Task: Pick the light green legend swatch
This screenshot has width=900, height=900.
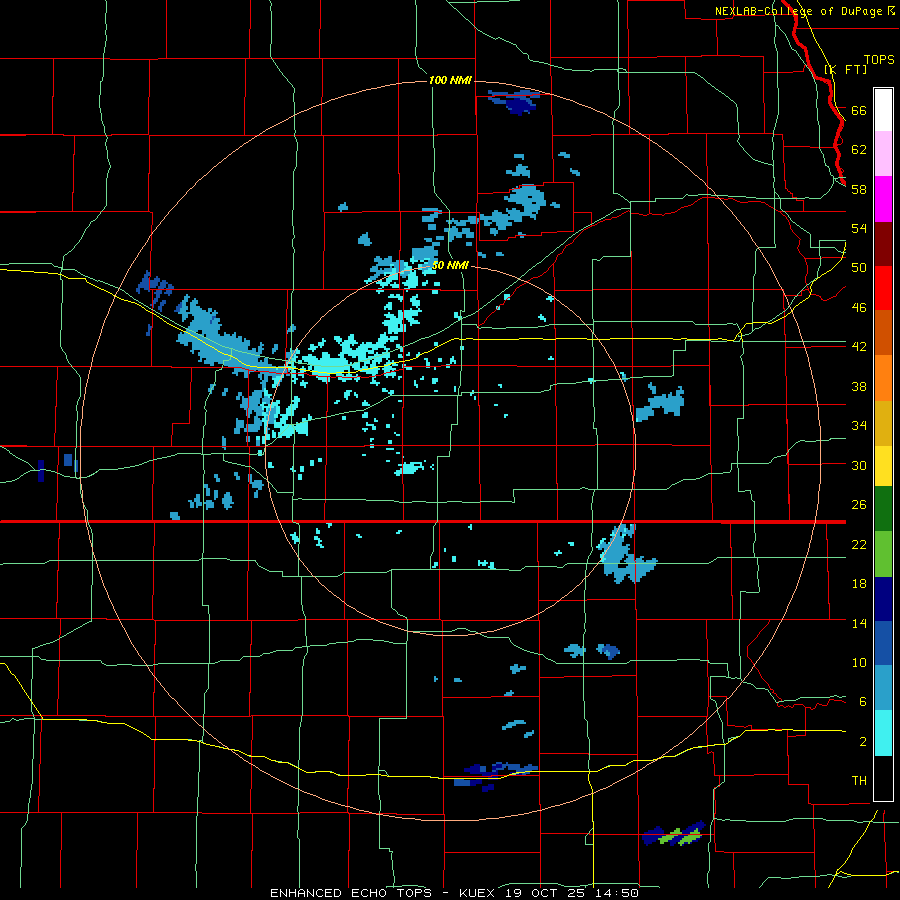Action: point(883,554)
